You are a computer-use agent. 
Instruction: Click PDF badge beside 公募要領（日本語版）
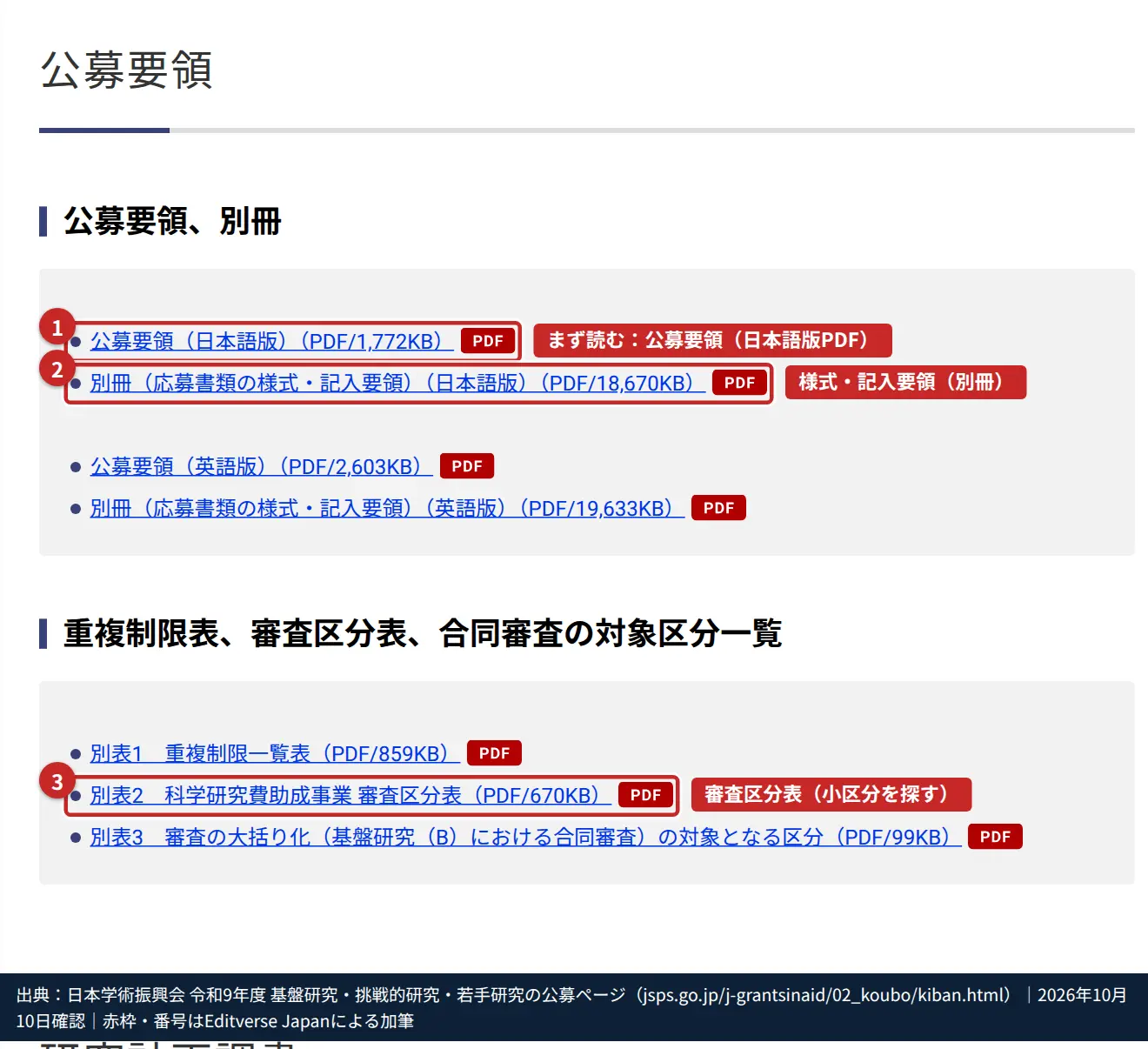[x=488, y=341]
